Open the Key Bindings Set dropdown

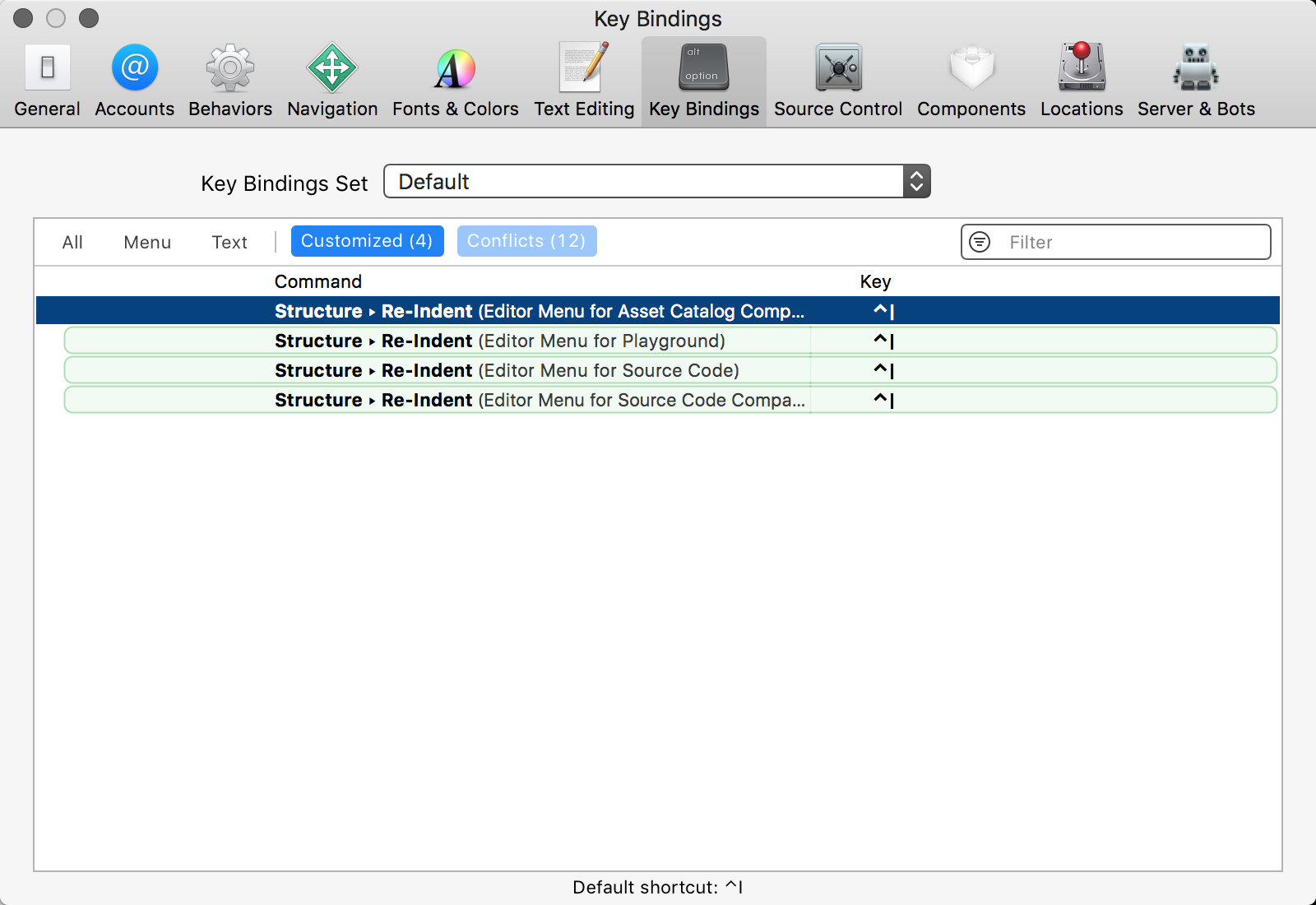click(x=657, y=182)
